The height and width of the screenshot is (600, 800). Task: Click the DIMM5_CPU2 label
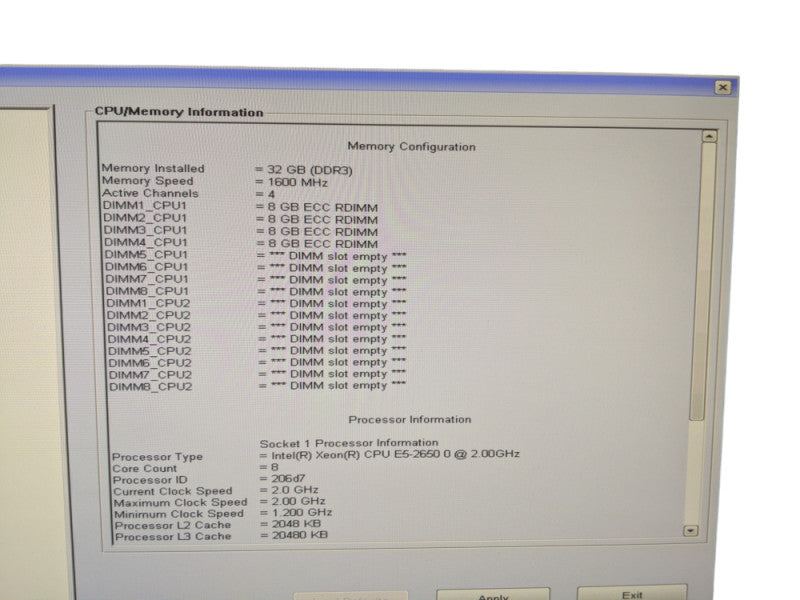pyautogui.click(x=150, y=351)
